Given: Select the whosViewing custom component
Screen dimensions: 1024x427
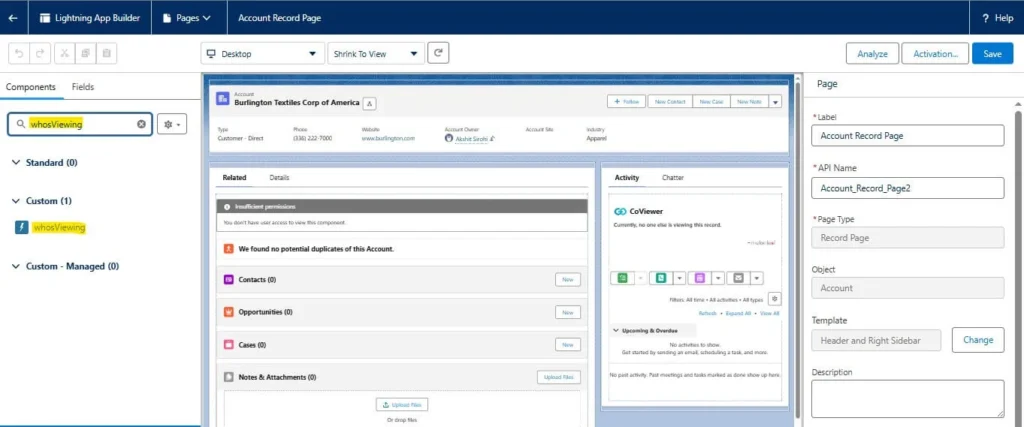Looking at the screenshot, I should point(59,227).
